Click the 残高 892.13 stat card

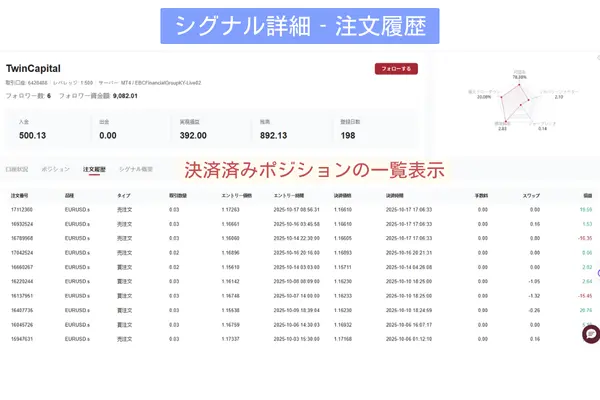(291, 130)
